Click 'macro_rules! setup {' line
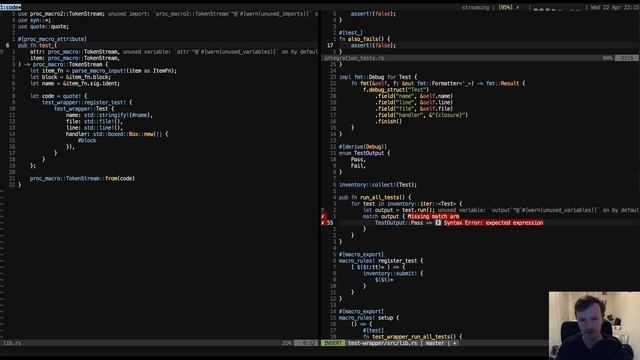The image size is (640, 360). [369, 318]
